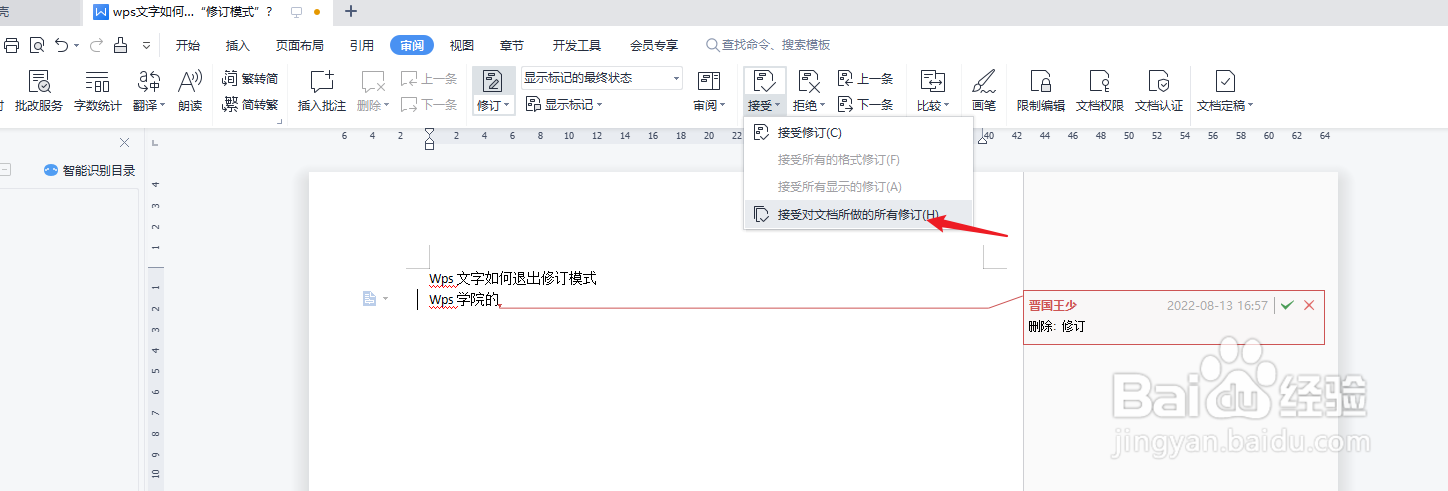
Task: Select the format painter brush icon
Action: point(121,45)
